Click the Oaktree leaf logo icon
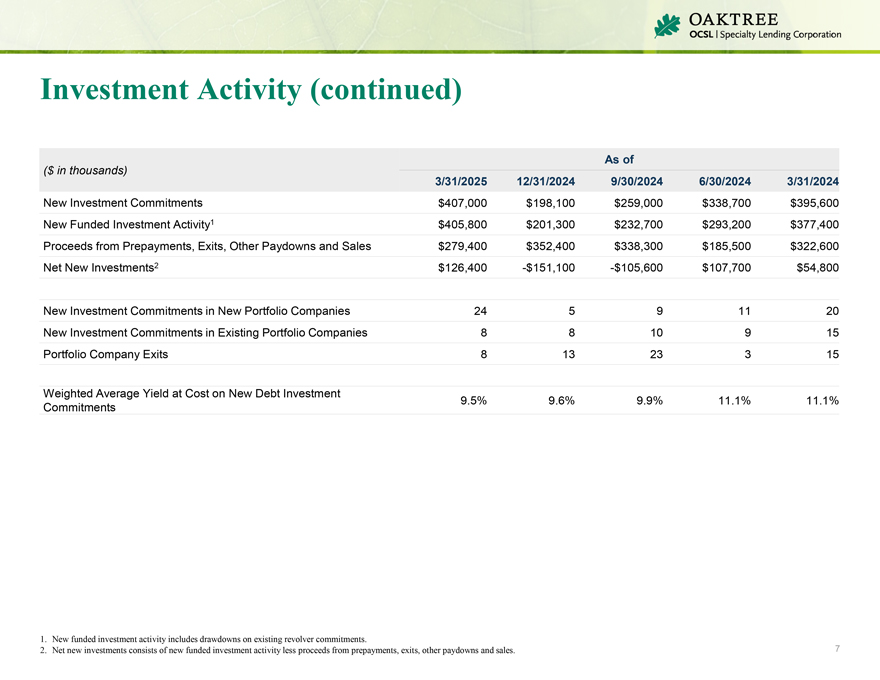 (x=667, y=26)
